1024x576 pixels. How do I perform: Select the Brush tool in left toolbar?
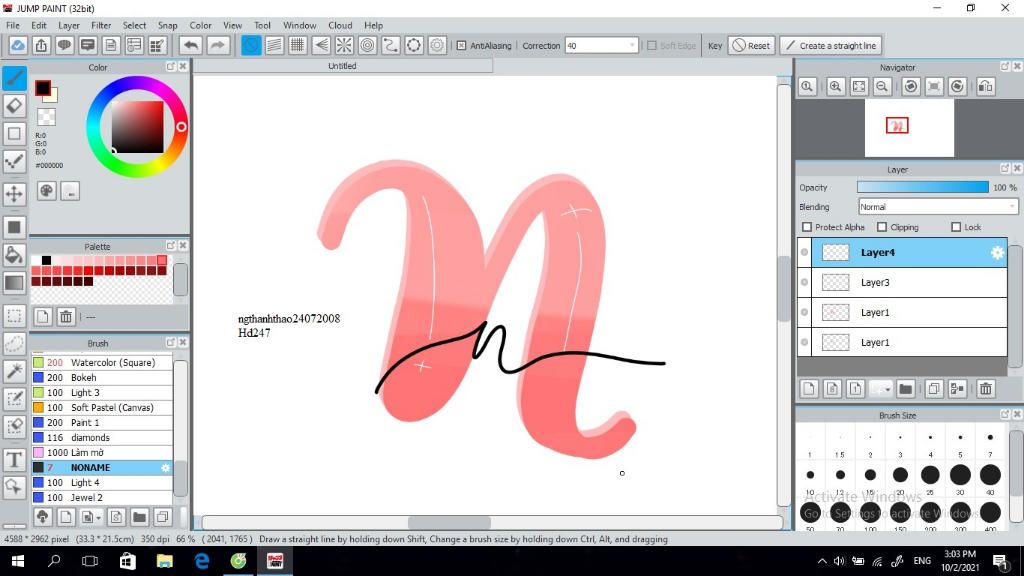(x=14, y=78)
